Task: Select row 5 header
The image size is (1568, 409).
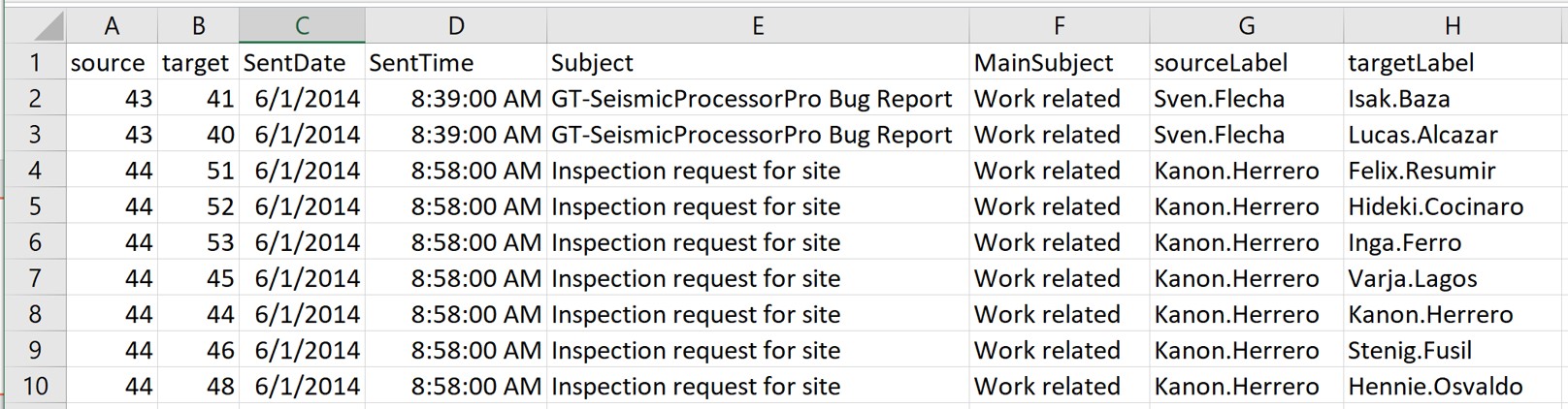Action: (x=34, y=206)
